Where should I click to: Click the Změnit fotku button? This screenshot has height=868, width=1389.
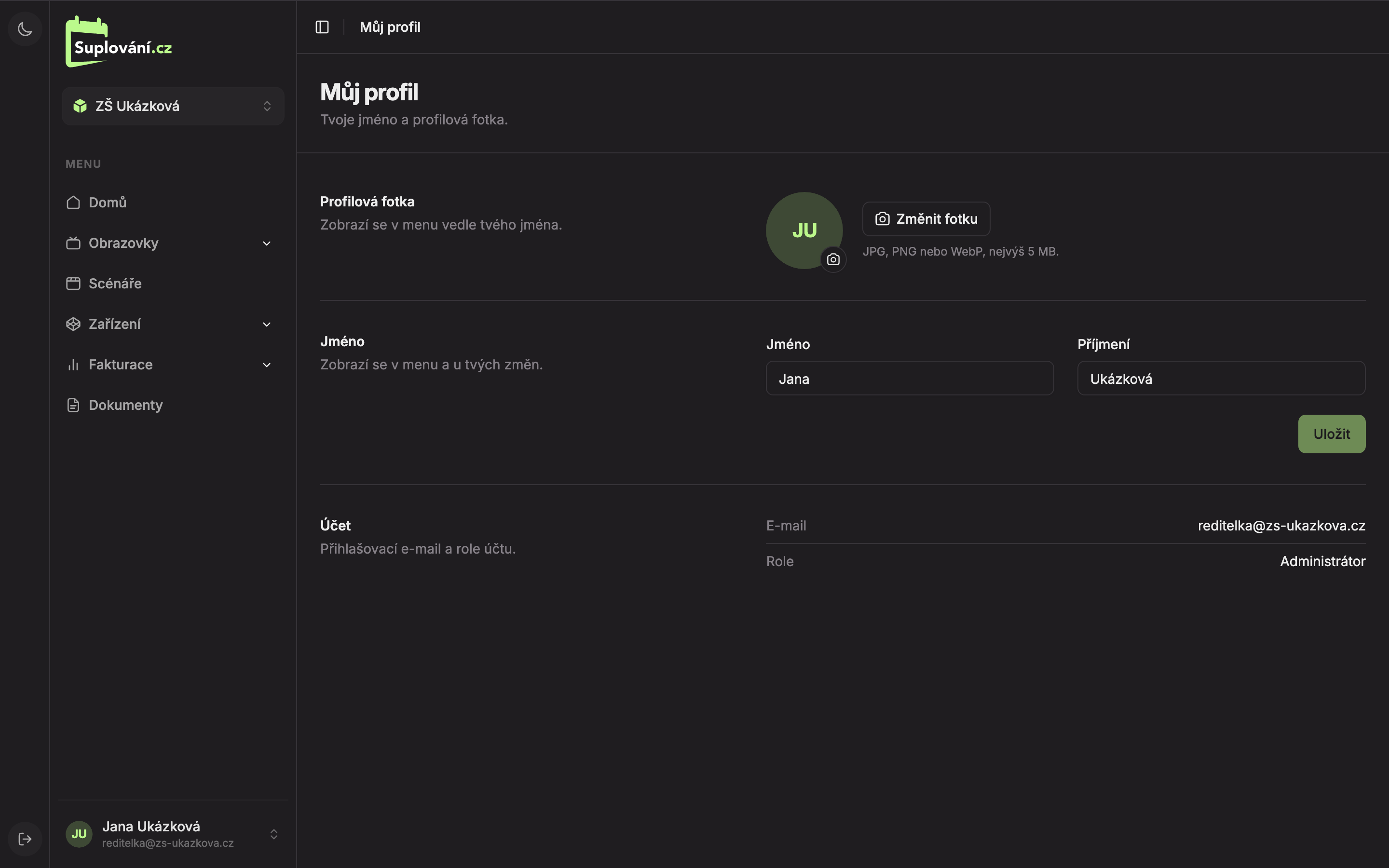tap(926, 219)
